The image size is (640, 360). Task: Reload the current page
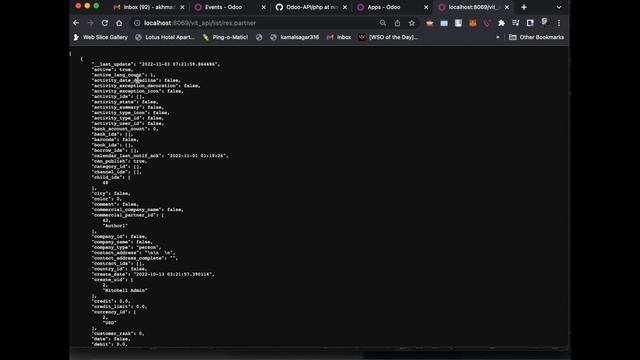[105, 23]
